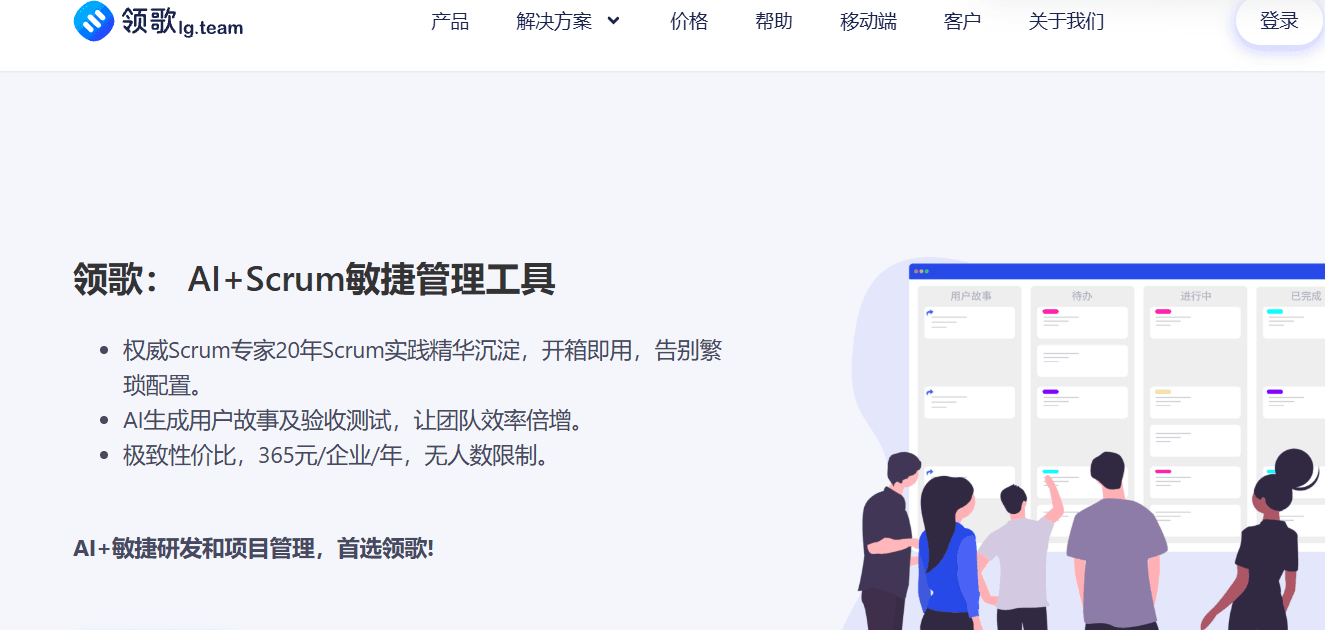Click the bullet AI生成用户故事及验收测试
1325x630 pixels.
353,421
